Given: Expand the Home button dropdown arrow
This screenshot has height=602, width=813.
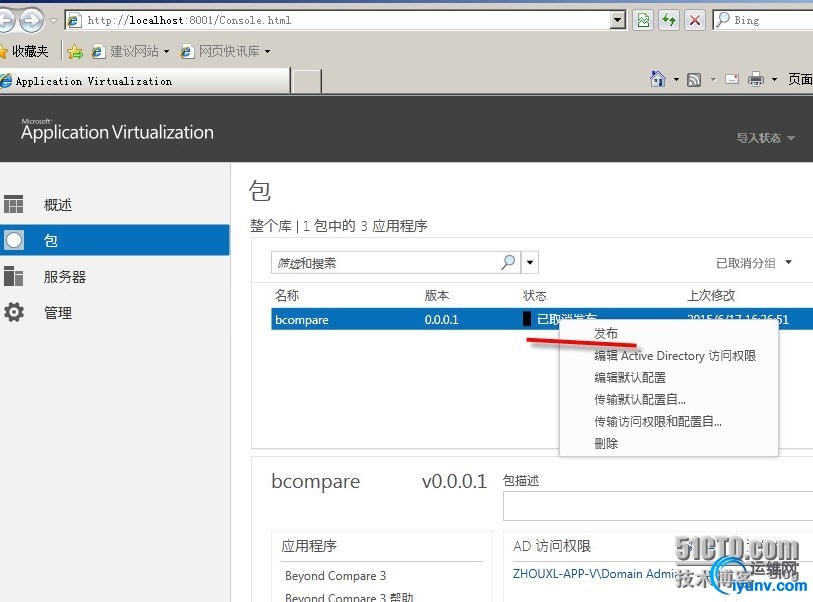Looking at the screenshot, I should [x=676, y=80].
